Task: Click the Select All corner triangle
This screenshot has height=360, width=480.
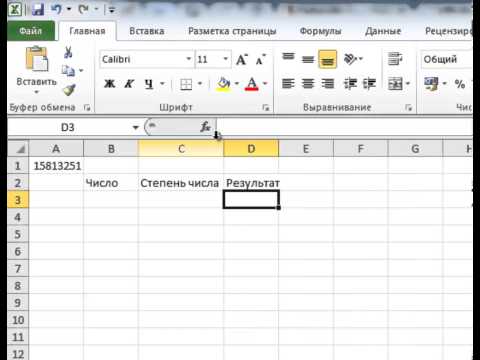Action: [19, 149]
